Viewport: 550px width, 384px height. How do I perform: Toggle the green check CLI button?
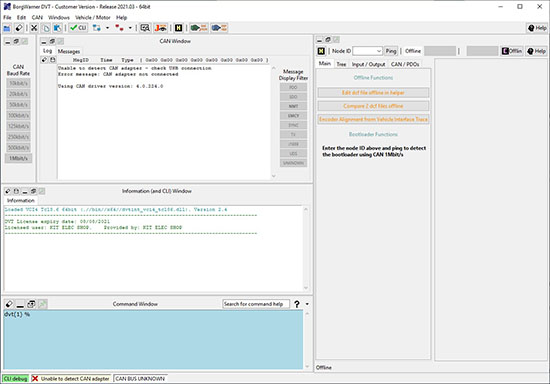point(78,28)
